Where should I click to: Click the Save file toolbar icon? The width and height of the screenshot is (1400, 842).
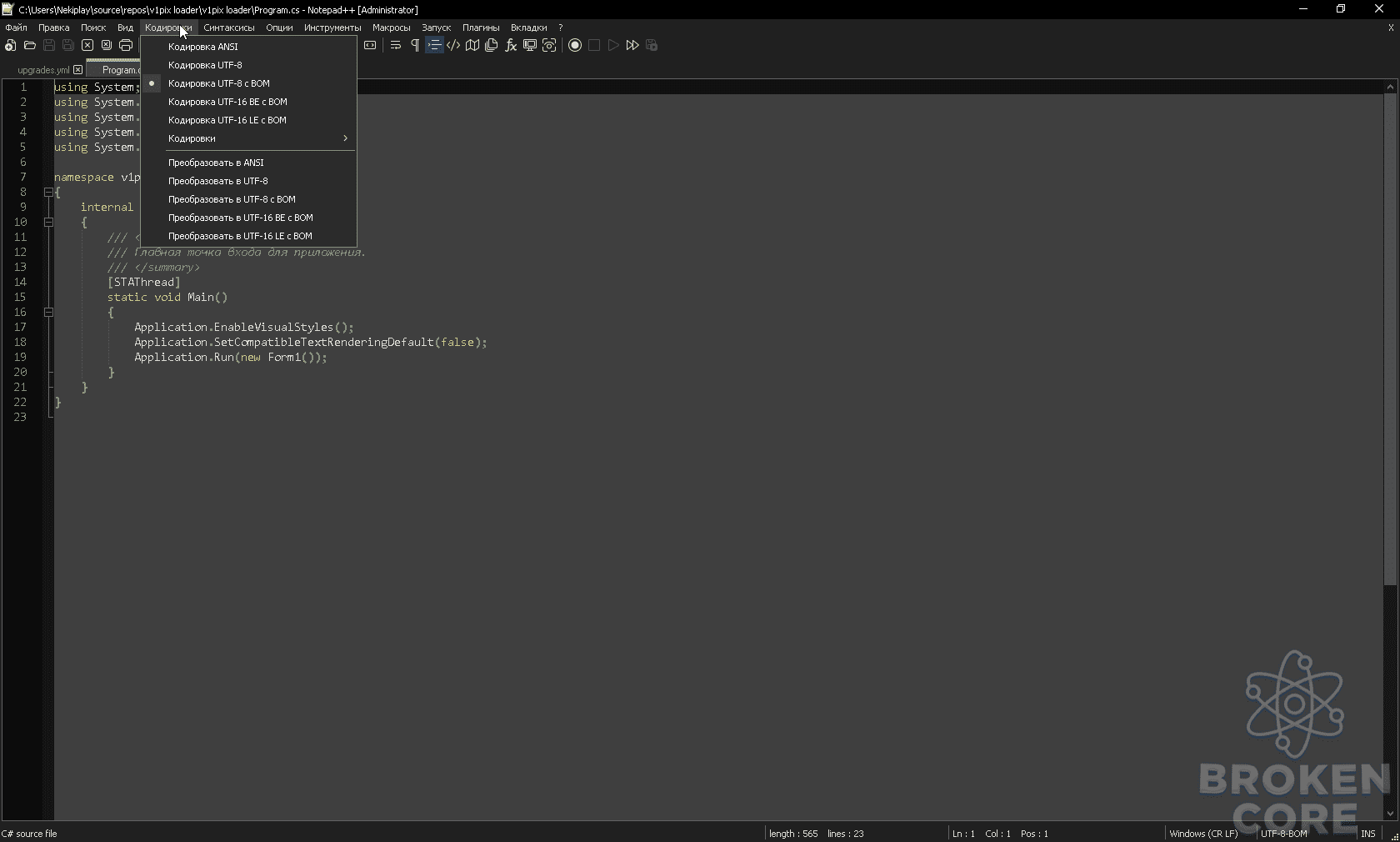coord(49,45)
